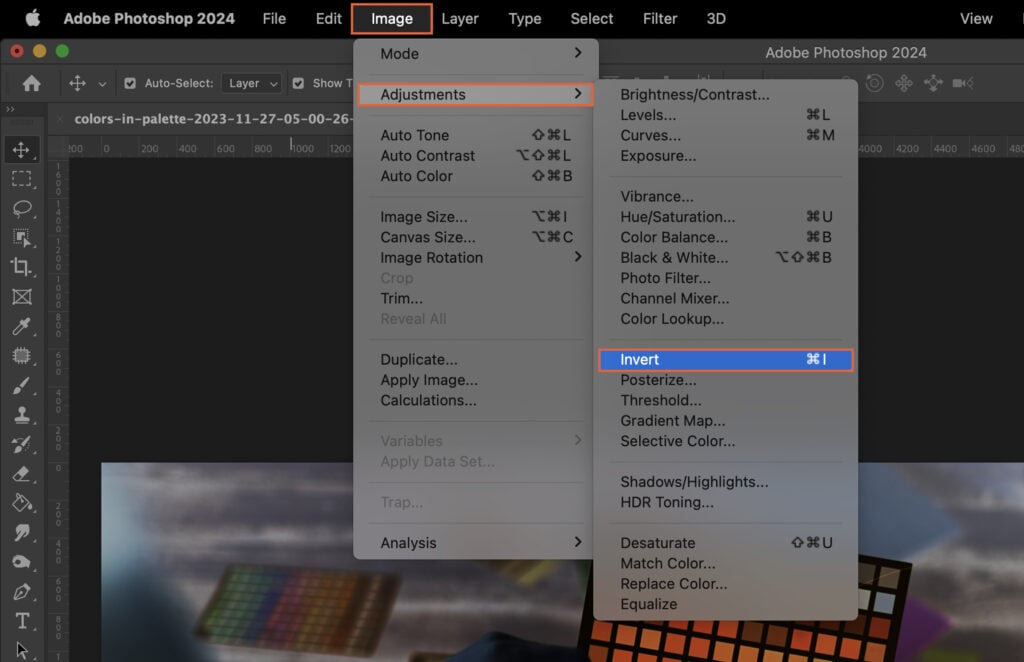Click the Invert adjustment command
The width and height of the screenshot is (1024, 662).
(x=640, y=359)
